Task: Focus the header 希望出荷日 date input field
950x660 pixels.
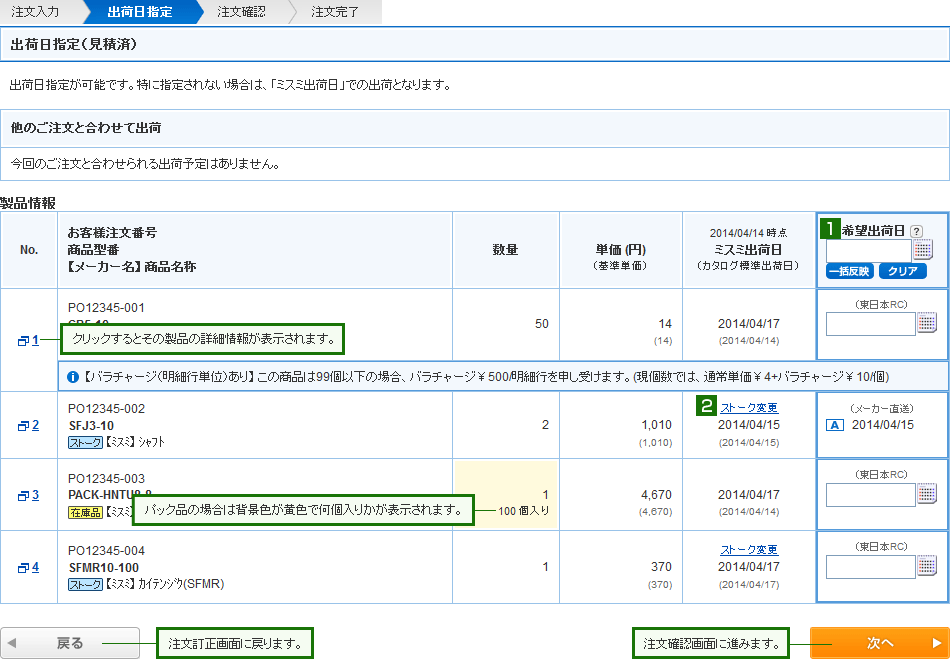Action: click(870, 250)
